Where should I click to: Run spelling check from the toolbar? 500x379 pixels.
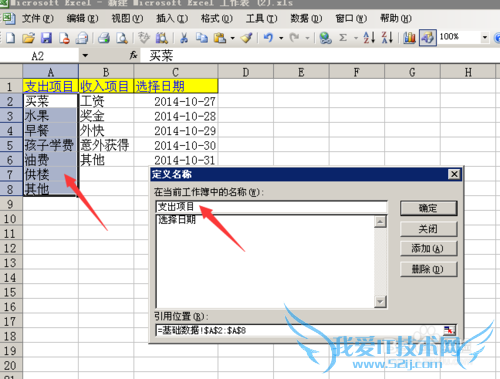144,38
